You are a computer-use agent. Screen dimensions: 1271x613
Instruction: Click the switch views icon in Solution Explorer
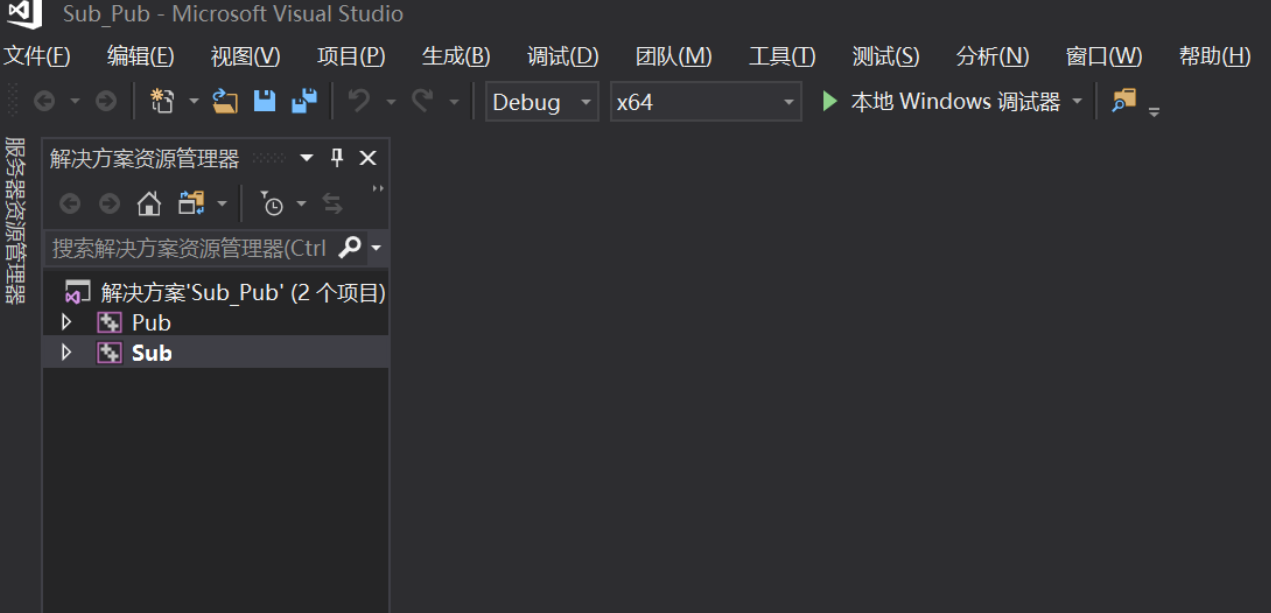tap(191, 204)
